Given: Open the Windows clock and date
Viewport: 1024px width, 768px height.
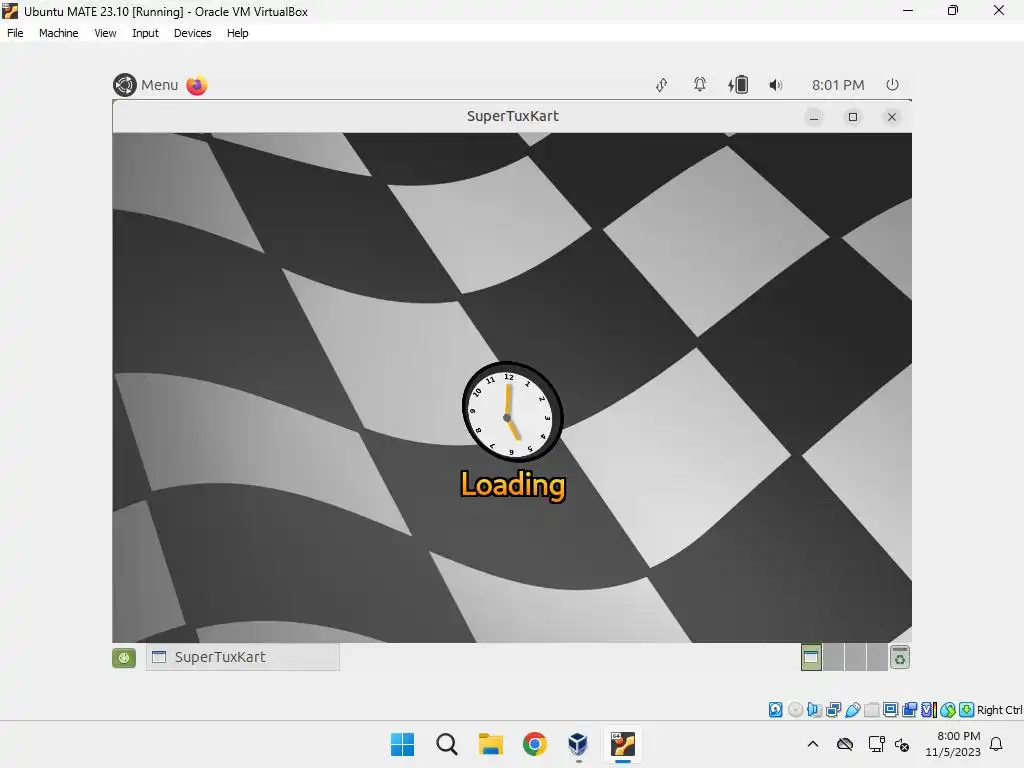Looking at the screenshot, I should [x=953, y=744].
